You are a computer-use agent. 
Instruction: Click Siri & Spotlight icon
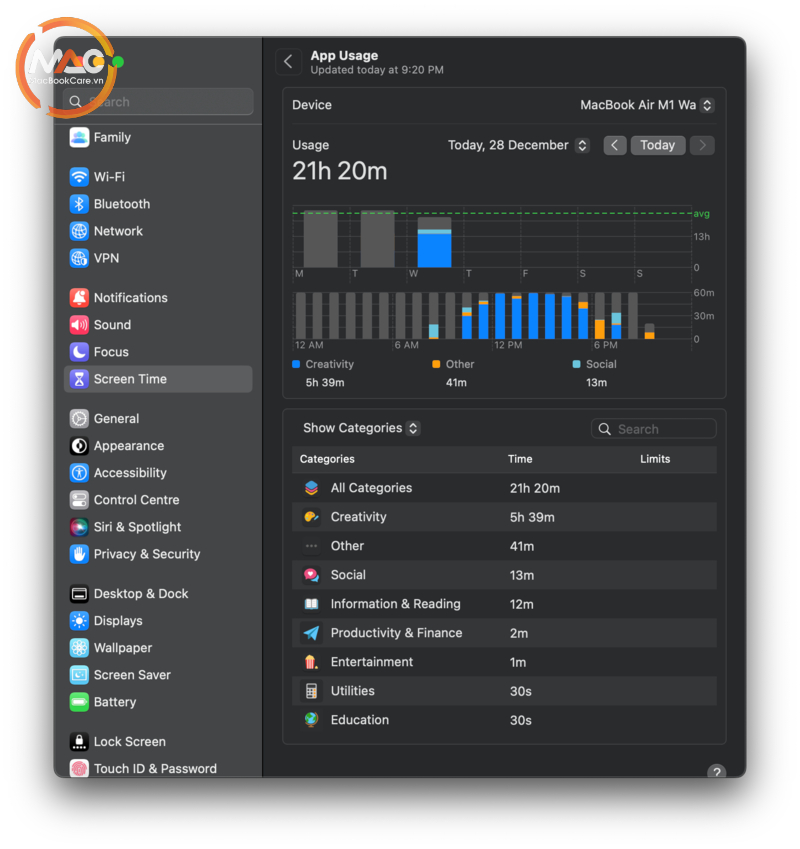pyautogui.click(x=79, y=526)
